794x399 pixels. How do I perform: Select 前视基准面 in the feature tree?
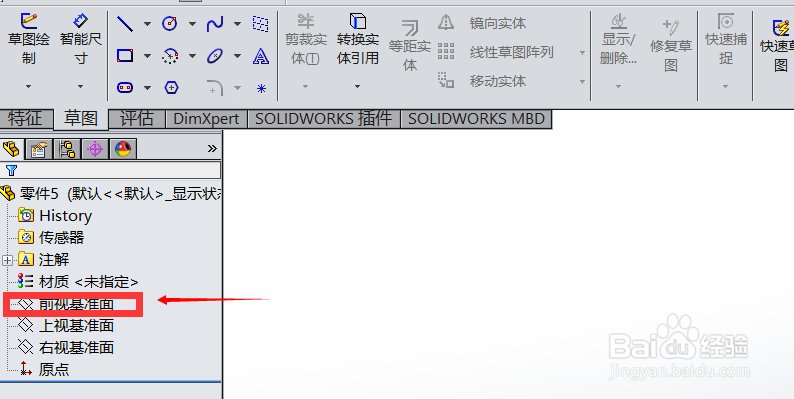click(x=66, y=304)
